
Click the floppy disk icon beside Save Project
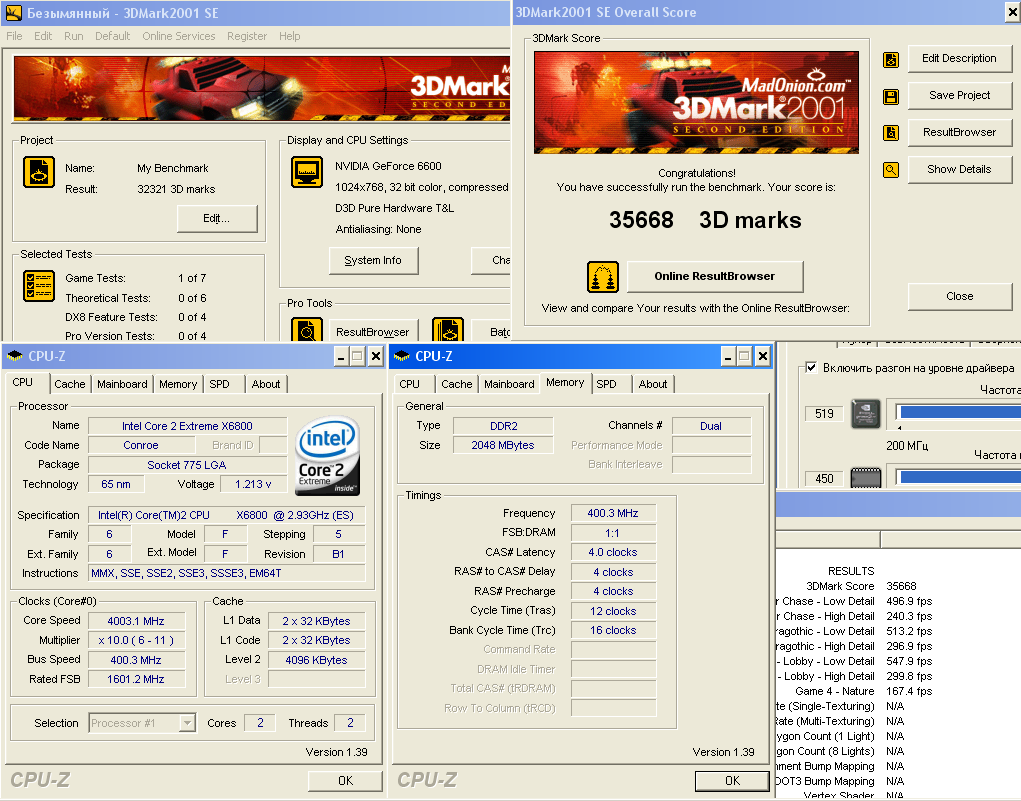891,97
